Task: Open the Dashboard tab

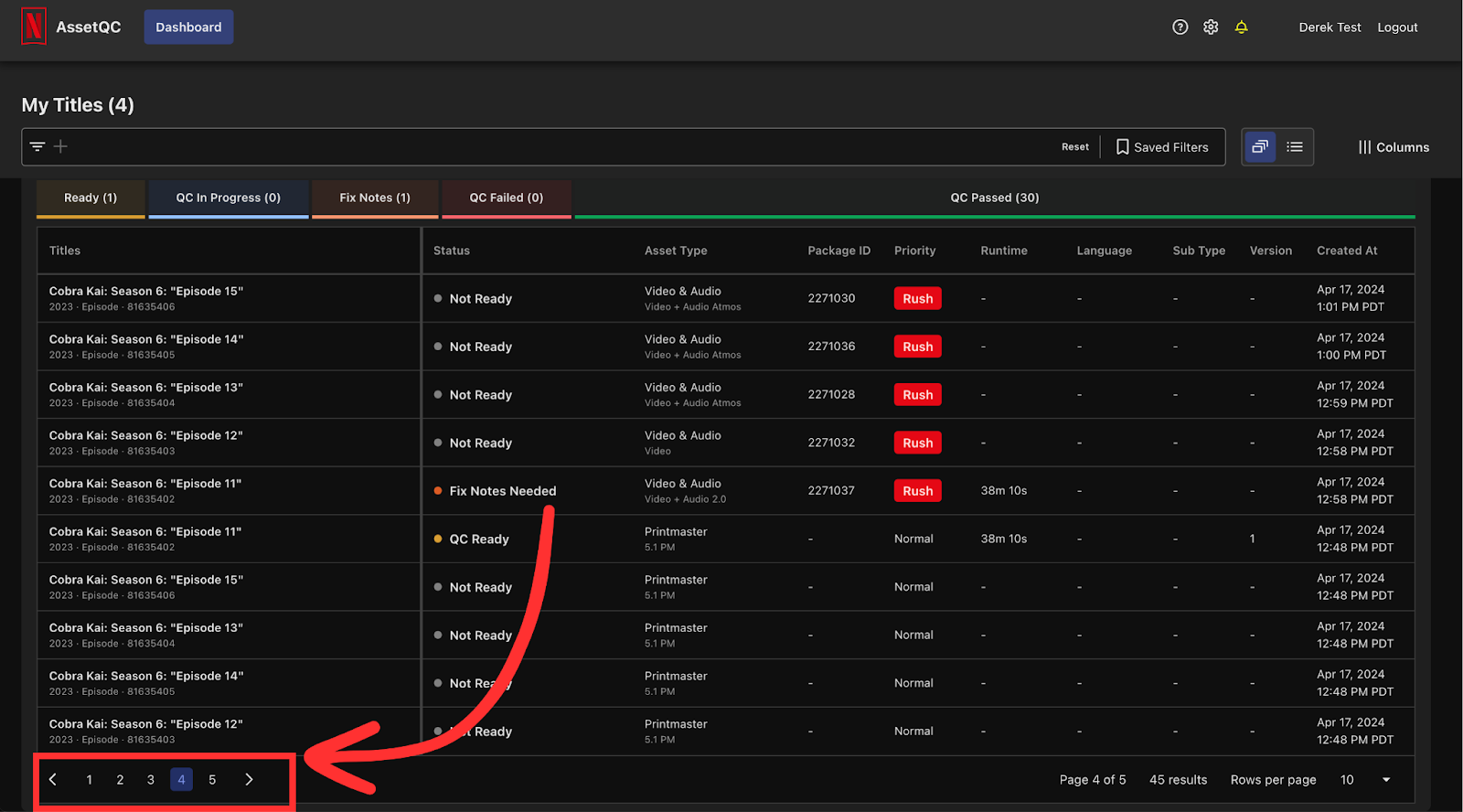Action: (188, 27)
